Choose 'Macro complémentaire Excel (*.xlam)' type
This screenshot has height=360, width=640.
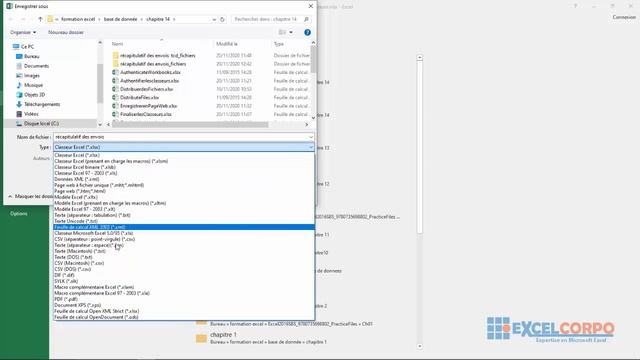pyautogui.click(x=184, y=287)
